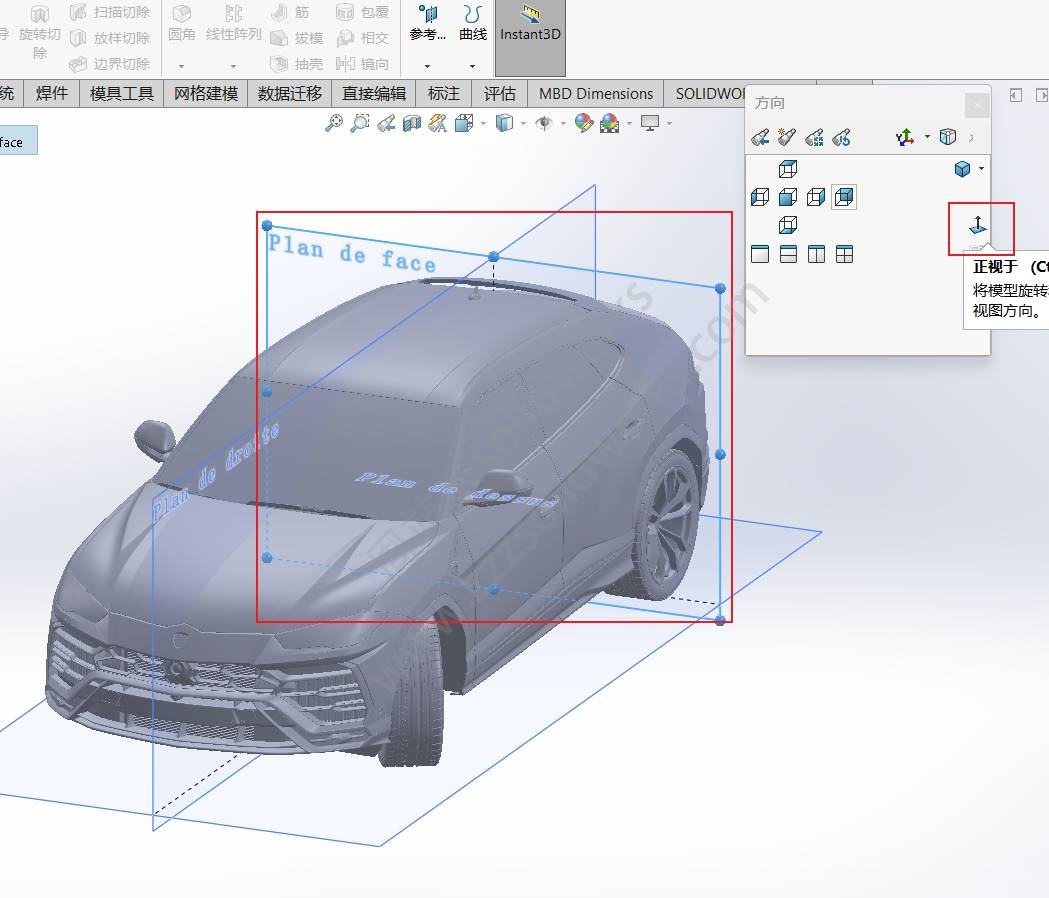The height and width of the screenshot is (898, 1049).
Task: Select the Front view cube
Action: [x=788, y=197]
